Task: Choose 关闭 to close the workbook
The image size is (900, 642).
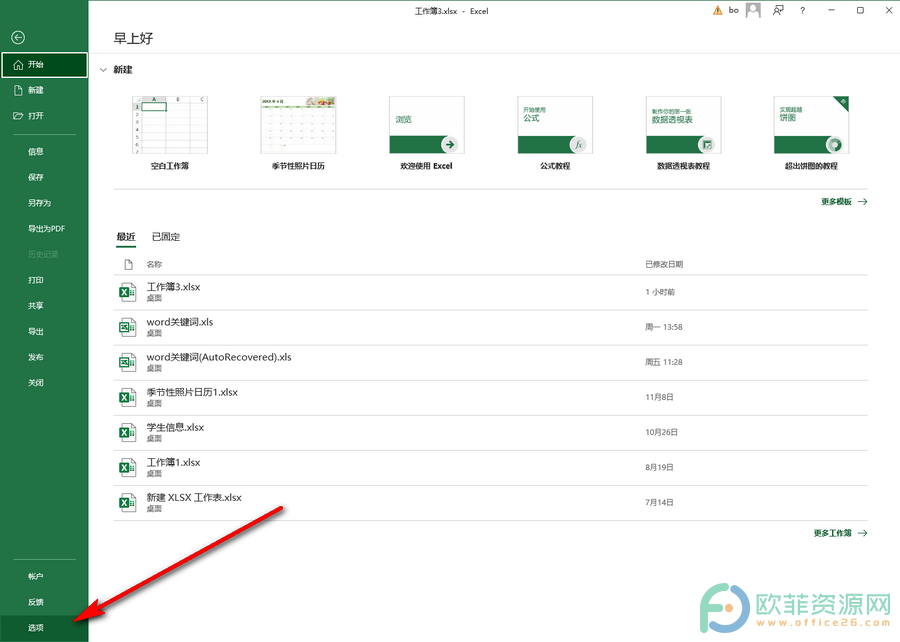Action: coord(44,383)
